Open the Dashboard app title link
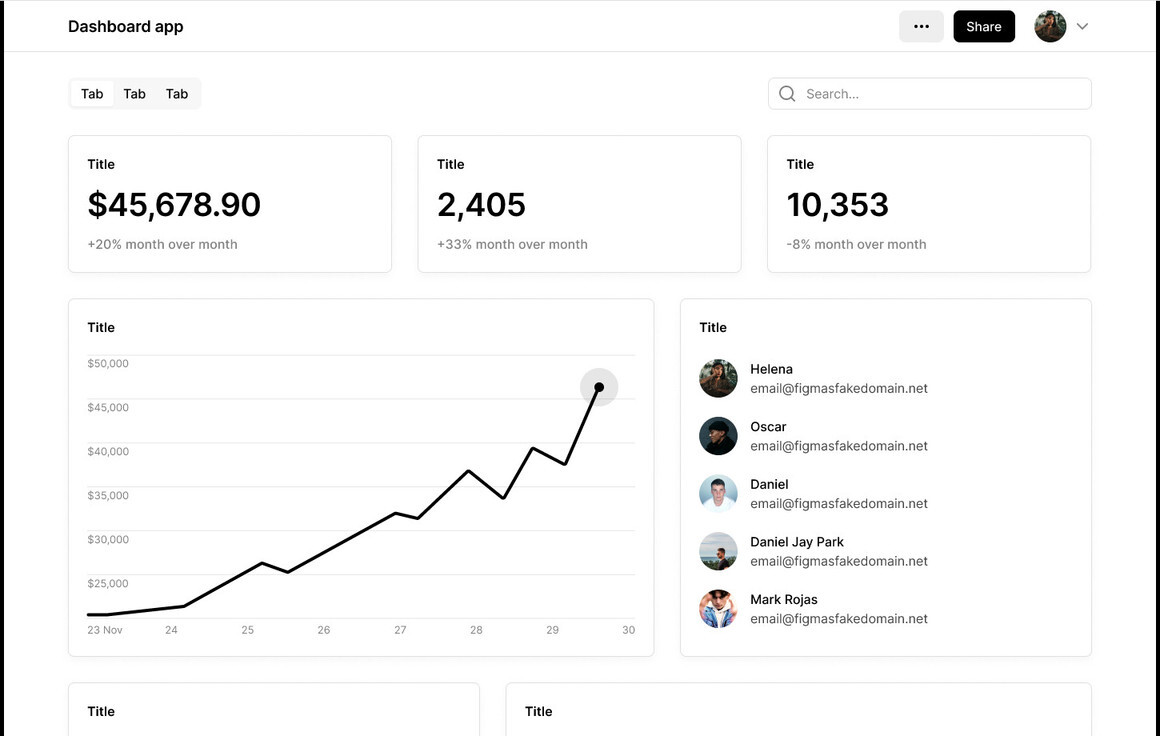 coord(126,27)
